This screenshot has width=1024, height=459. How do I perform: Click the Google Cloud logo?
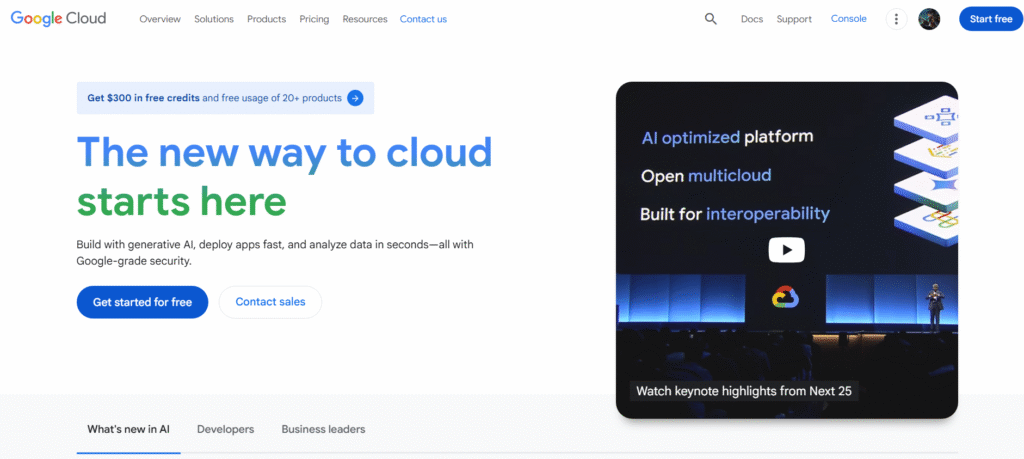coord(58,19)
